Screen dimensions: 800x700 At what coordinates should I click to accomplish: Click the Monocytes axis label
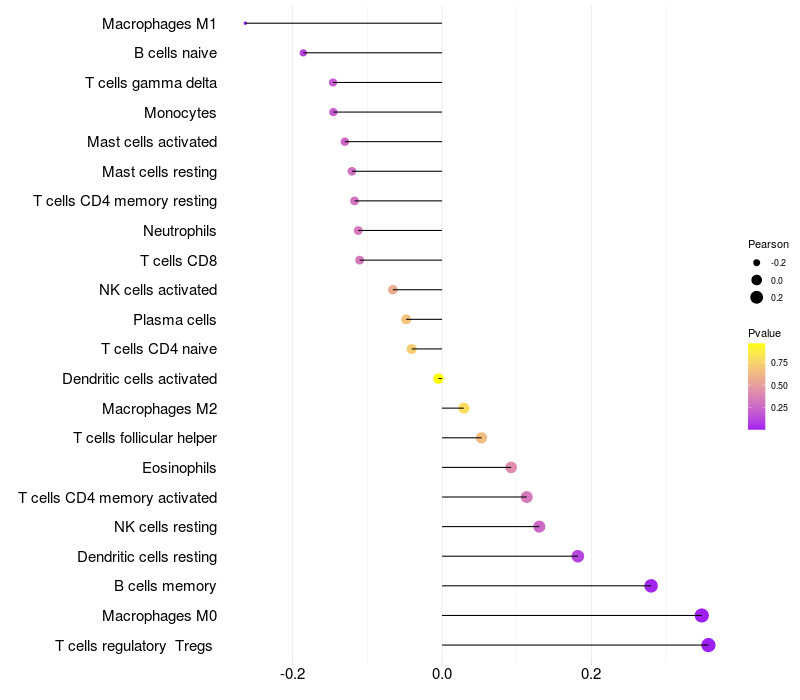(x=180, y=112)
